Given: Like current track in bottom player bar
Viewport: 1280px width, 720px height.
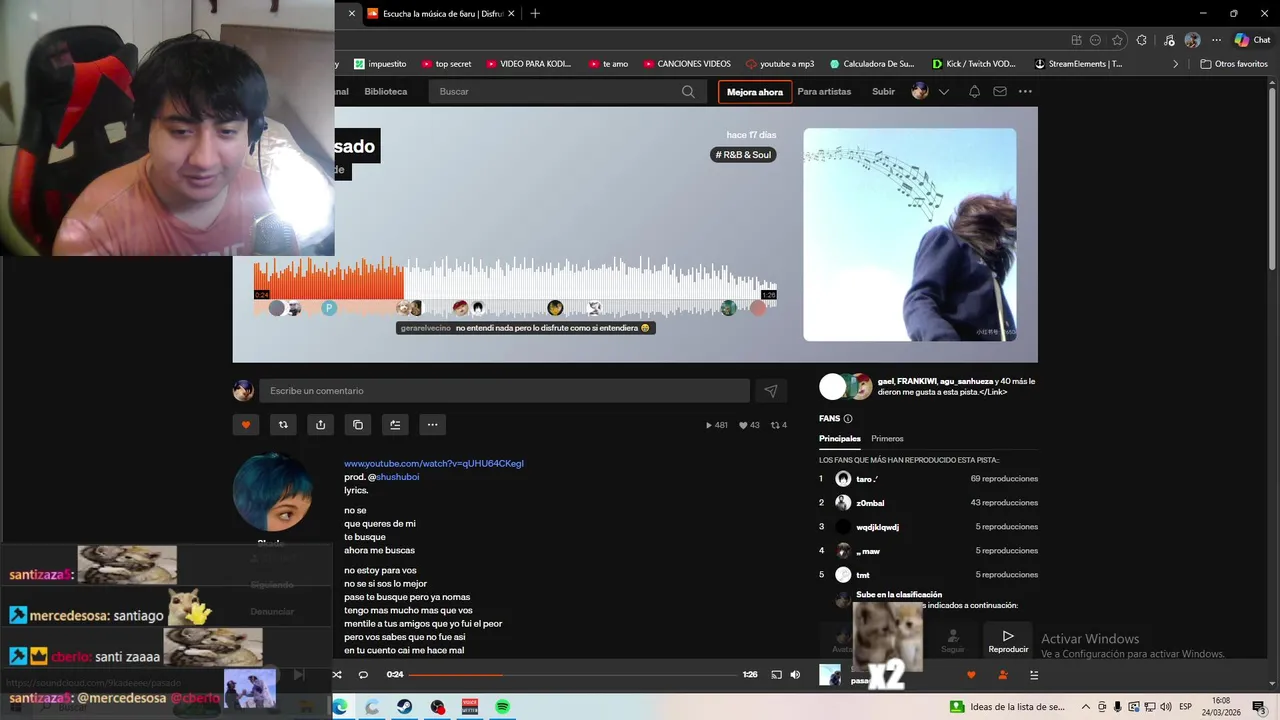Looking at the screenshot, I should pos(970,675).
